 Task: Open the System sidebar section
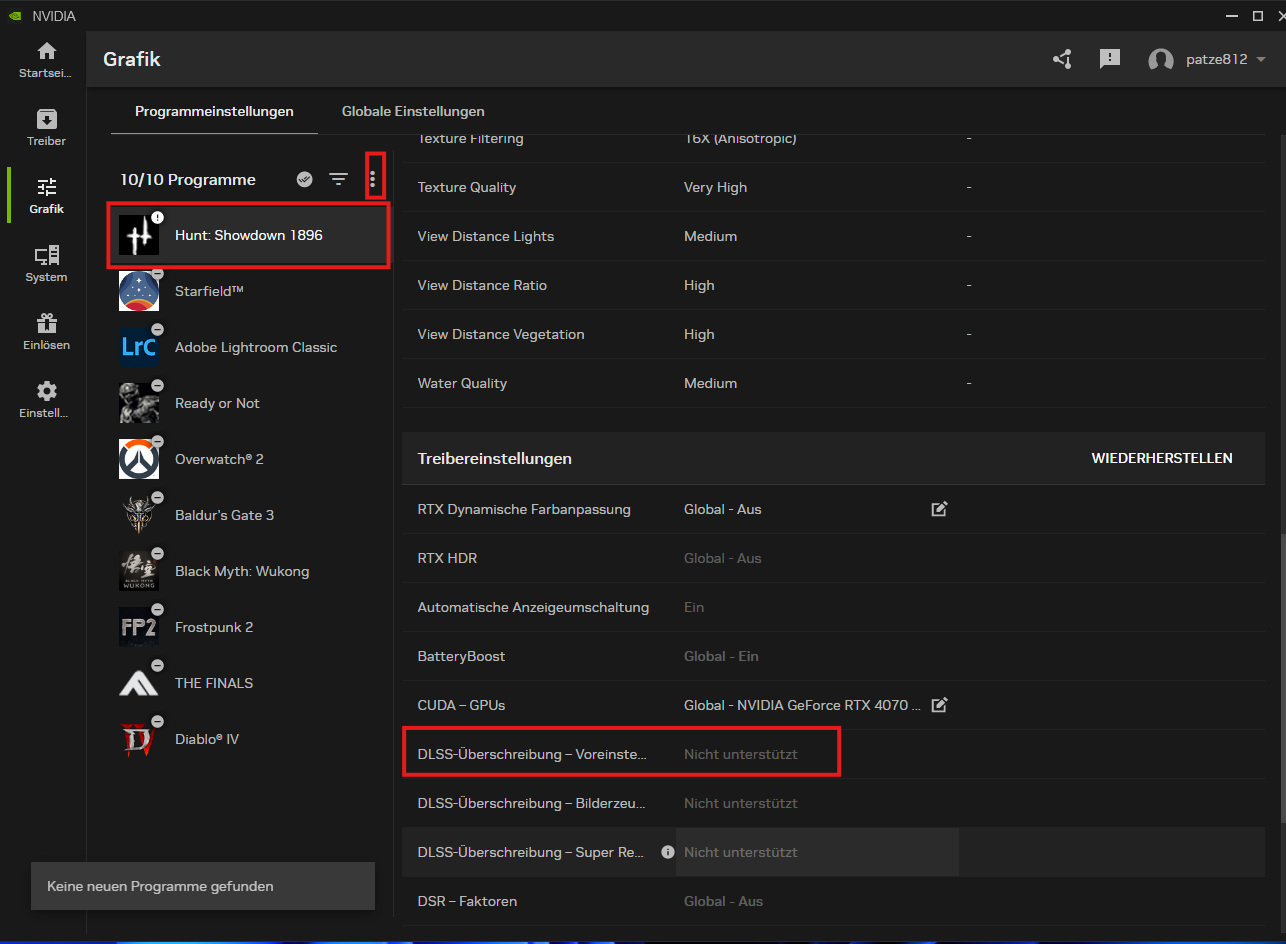(x=46, y=264)
